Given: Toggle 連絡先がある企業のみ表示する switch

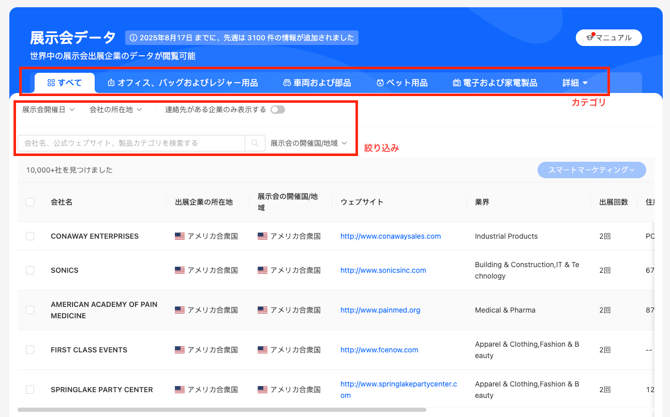Looking at the screenshot, I should tap(278, 110).
